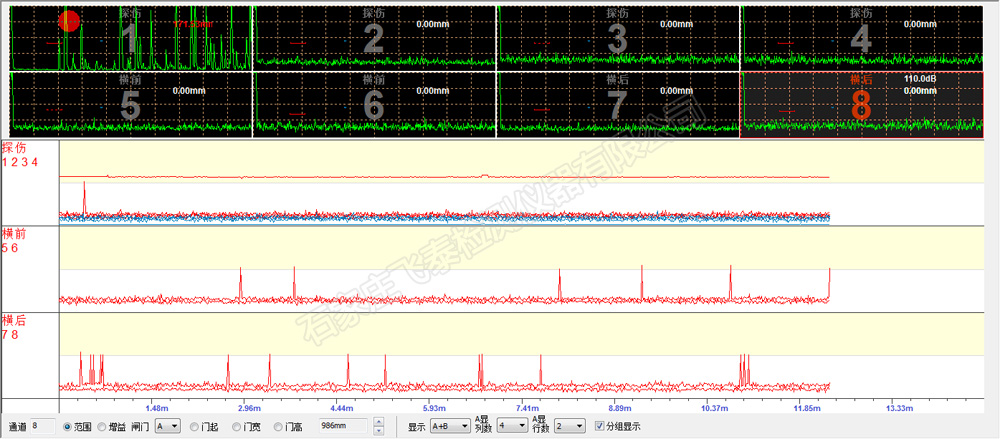This screenshot has width=1000, height=439.
Task: Select channel 2 waveform panel
Action: (x=374, y=37)
